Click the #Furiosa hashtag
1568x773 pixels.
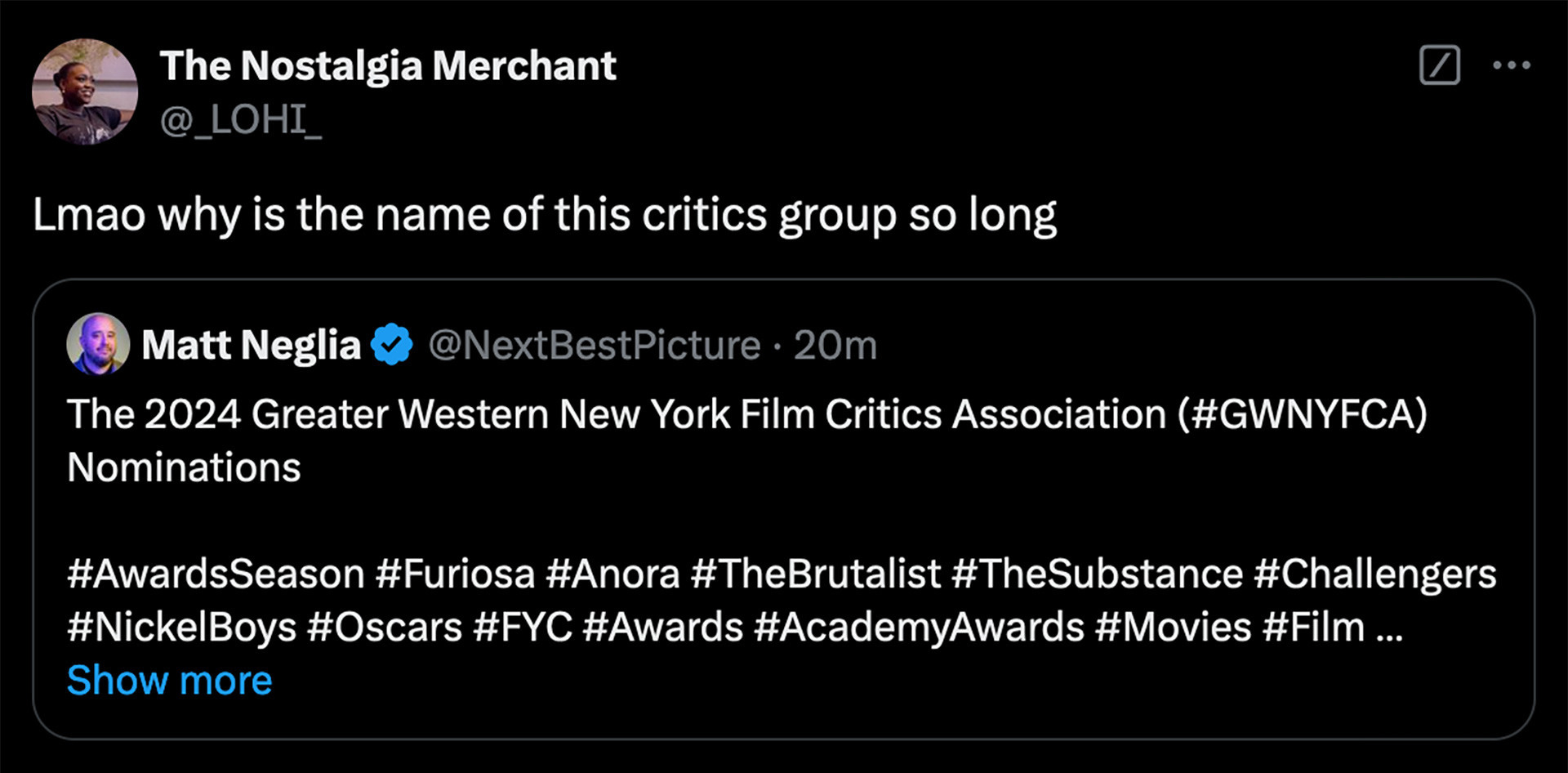tap(455, 574)
